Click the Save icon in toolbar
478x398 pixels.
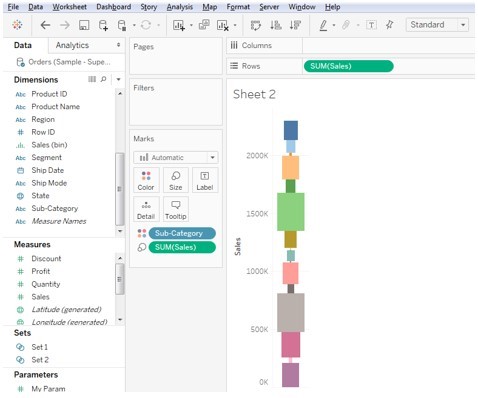(x=84, y=25)
